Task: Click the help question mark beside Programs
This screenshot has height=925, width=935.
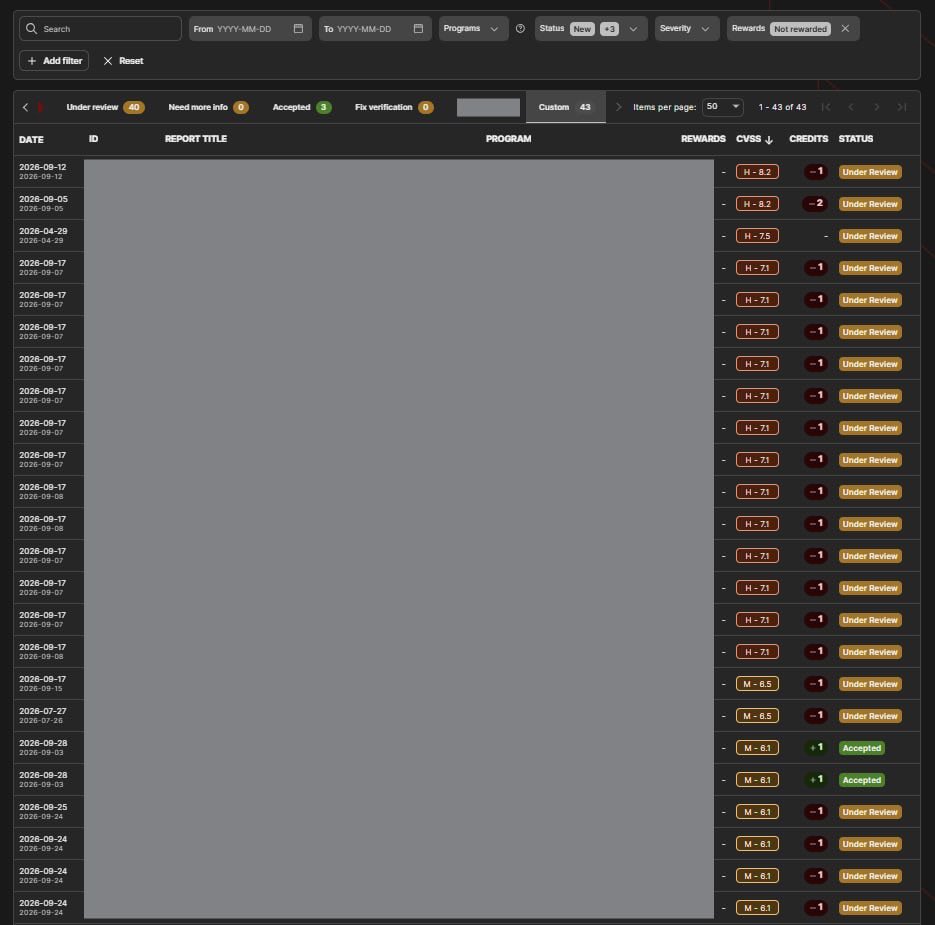Action: point(520,29)
